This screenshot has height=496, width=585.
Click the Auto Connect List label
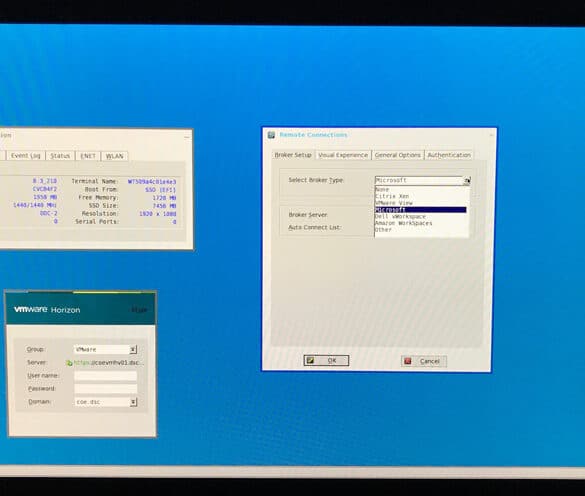315,227
